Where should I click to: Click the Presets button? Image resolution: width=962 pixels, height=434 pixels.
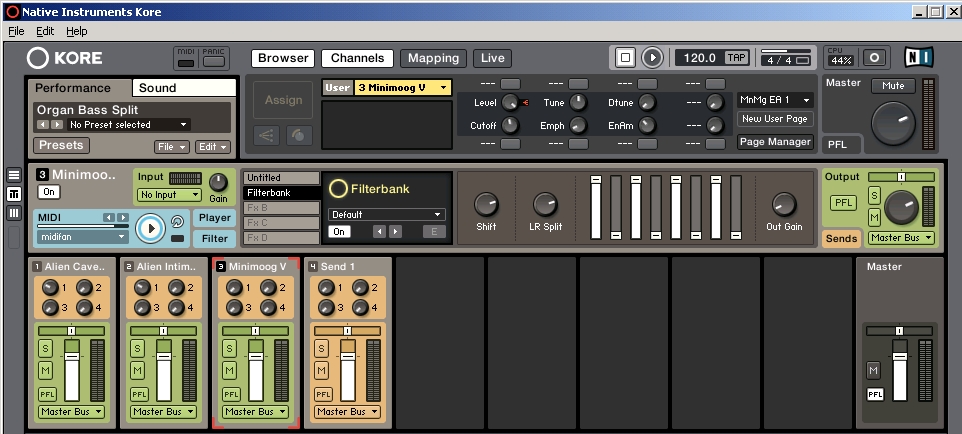[61, 145]
